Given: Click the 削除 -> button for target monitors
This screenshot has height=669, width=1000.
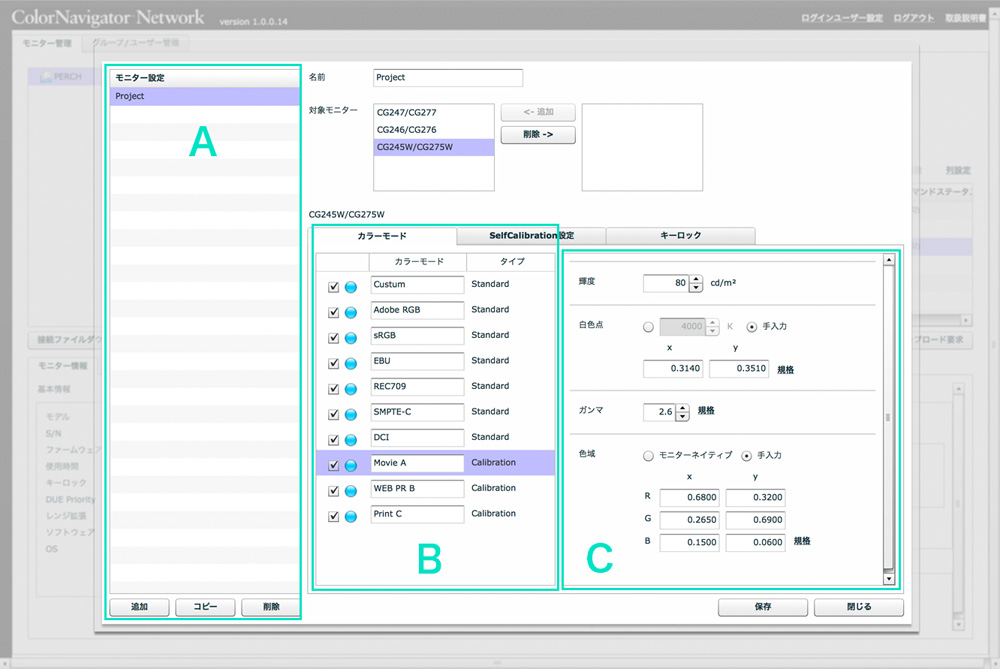Looking at the screenshot, I should 538,135.
